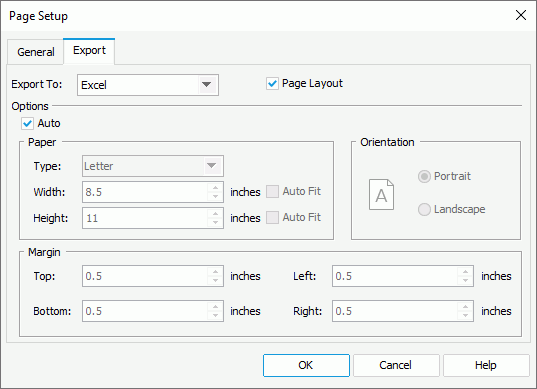Open Help for Page Setup
This screenshot has width=537, height=389.
486,365
